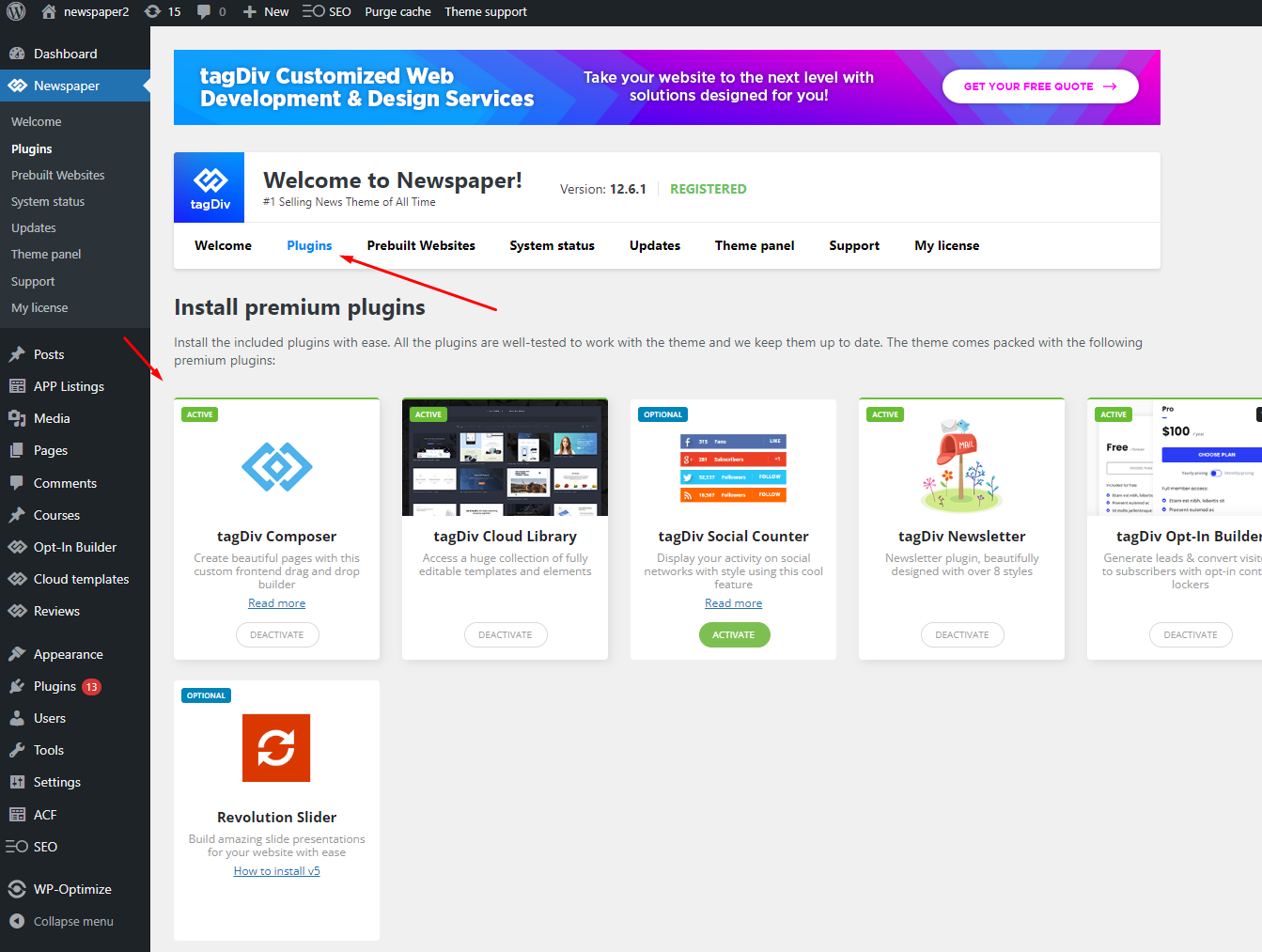
Task: Open the Prebuilt Websites tab
Action: (x=421, y=245)
